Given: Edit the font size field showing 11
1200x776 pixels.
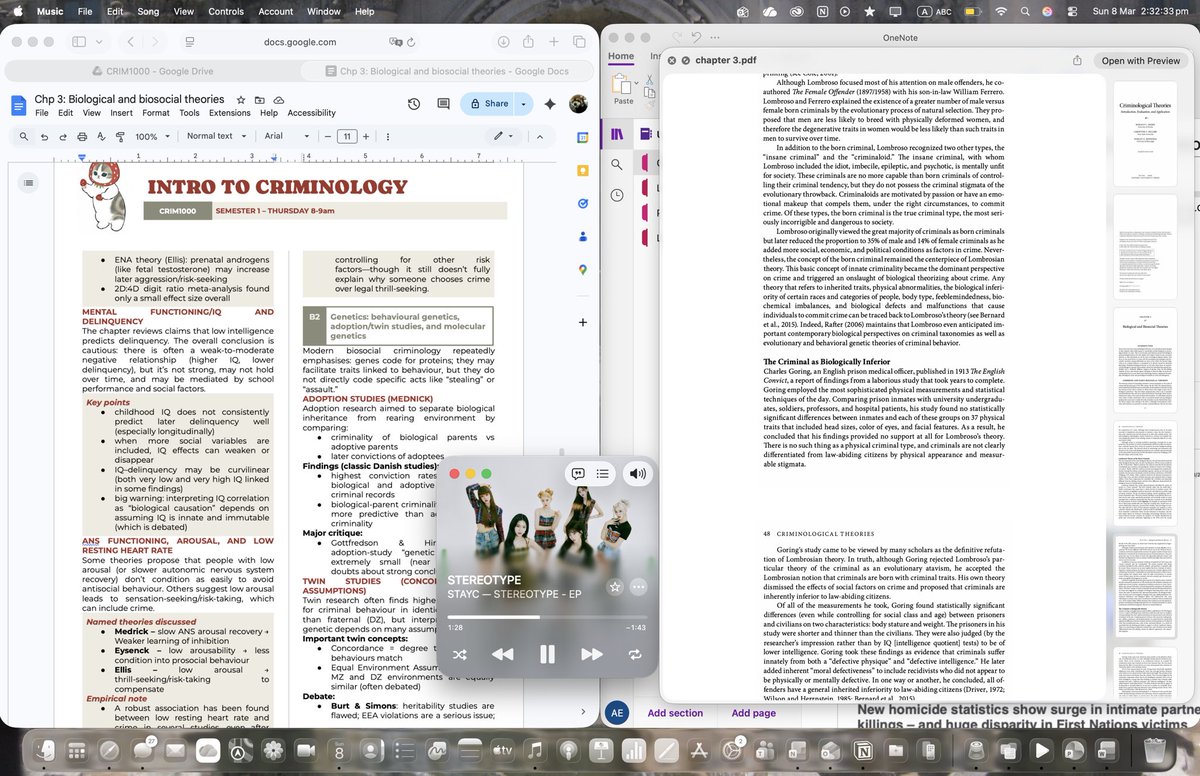Looking at the screenshot, I should [347, 136].
